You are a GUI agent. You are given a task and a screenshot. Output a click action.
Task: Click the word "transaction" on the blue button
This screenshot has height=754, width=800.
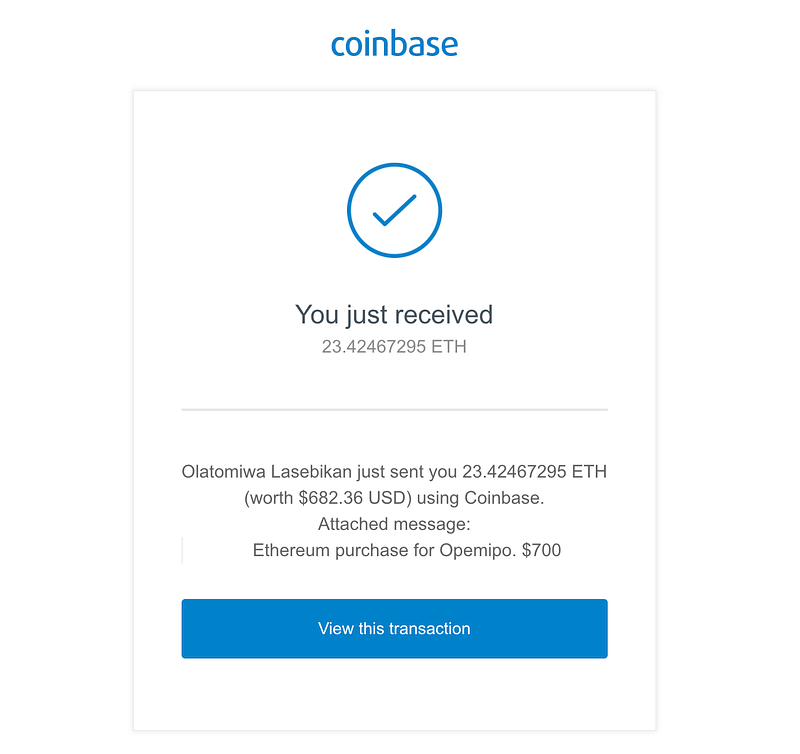[x=430, y=628]
